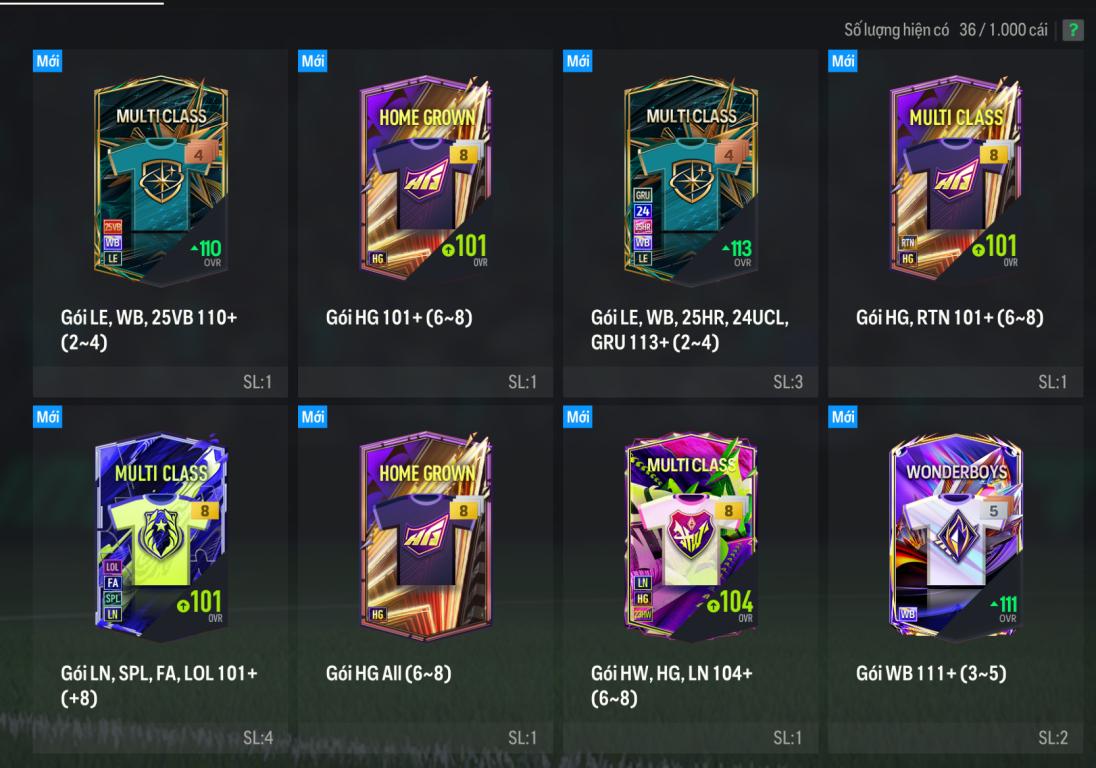Click the Mới badge on the Wonderboys pack
The height and width of the screenshot is (768, 1096).
[842, 416]
